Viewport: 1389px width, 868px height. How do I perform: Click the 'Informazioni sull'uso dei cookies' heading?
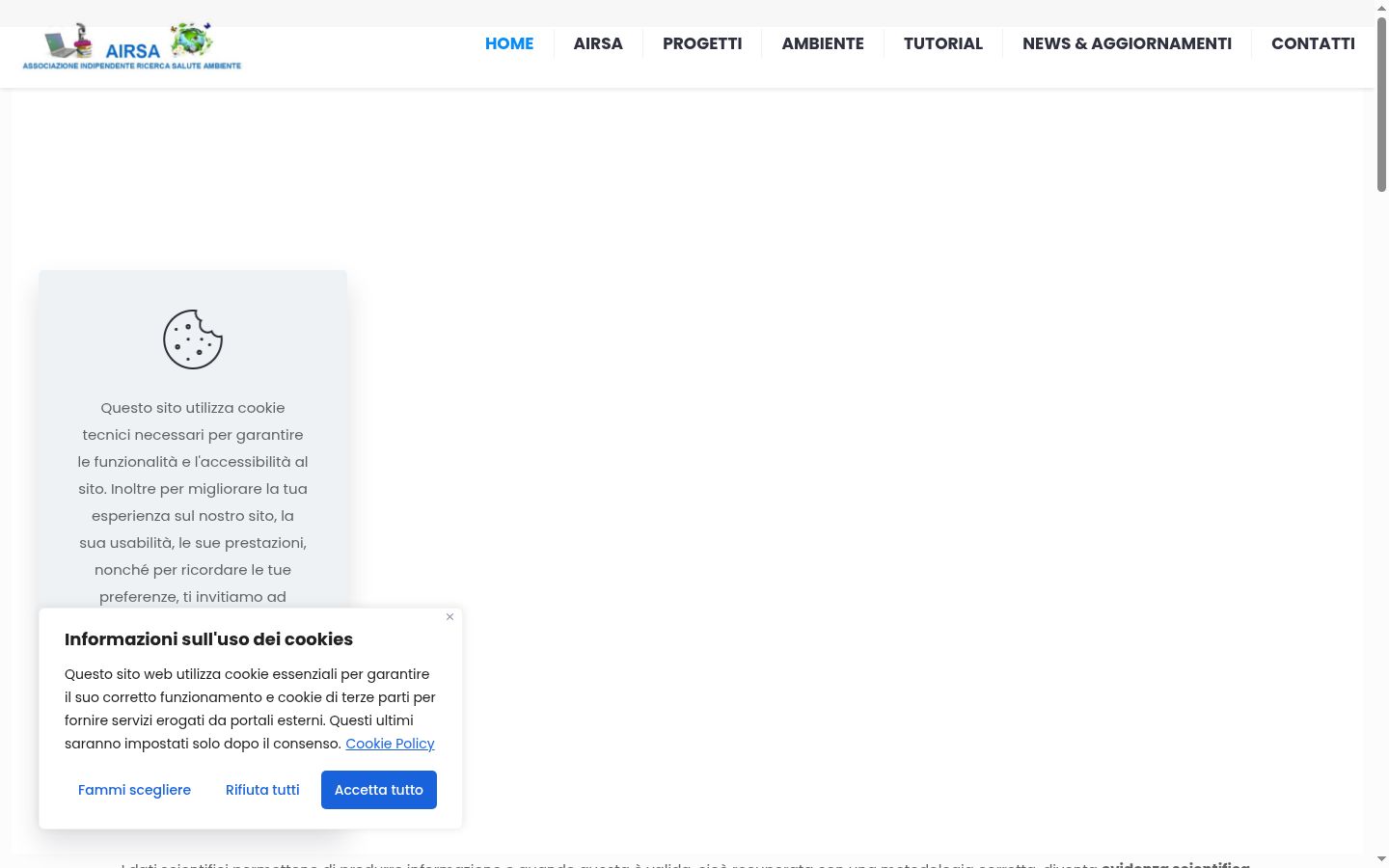click(208, 639)
